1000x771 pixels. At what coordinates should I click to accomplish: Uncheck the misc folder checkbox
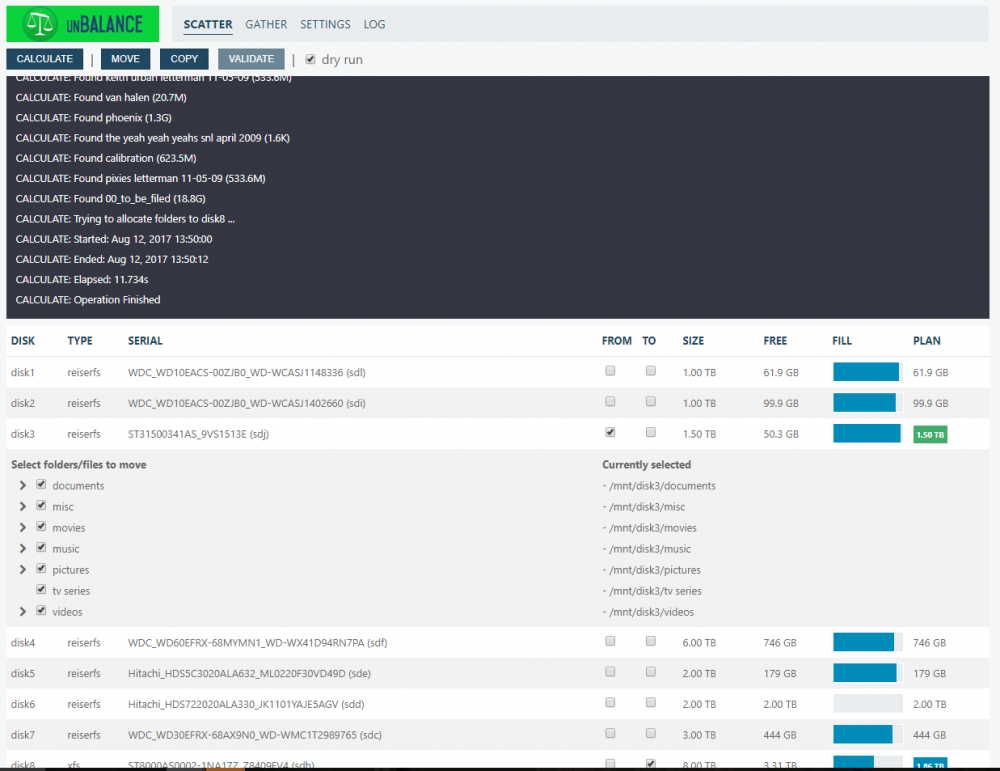coord(41,506)
